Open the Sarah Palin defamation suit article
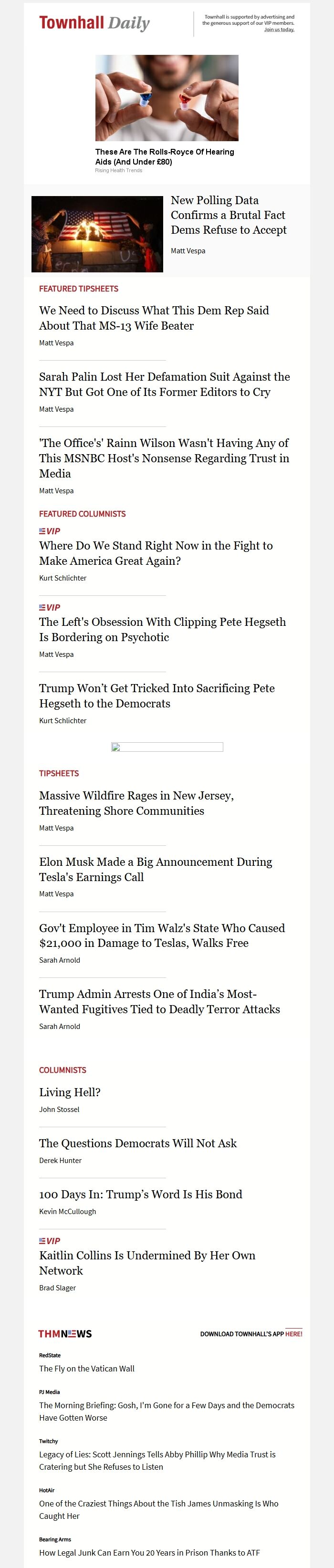Screen dimensions: 334x1568 point(164,384)
